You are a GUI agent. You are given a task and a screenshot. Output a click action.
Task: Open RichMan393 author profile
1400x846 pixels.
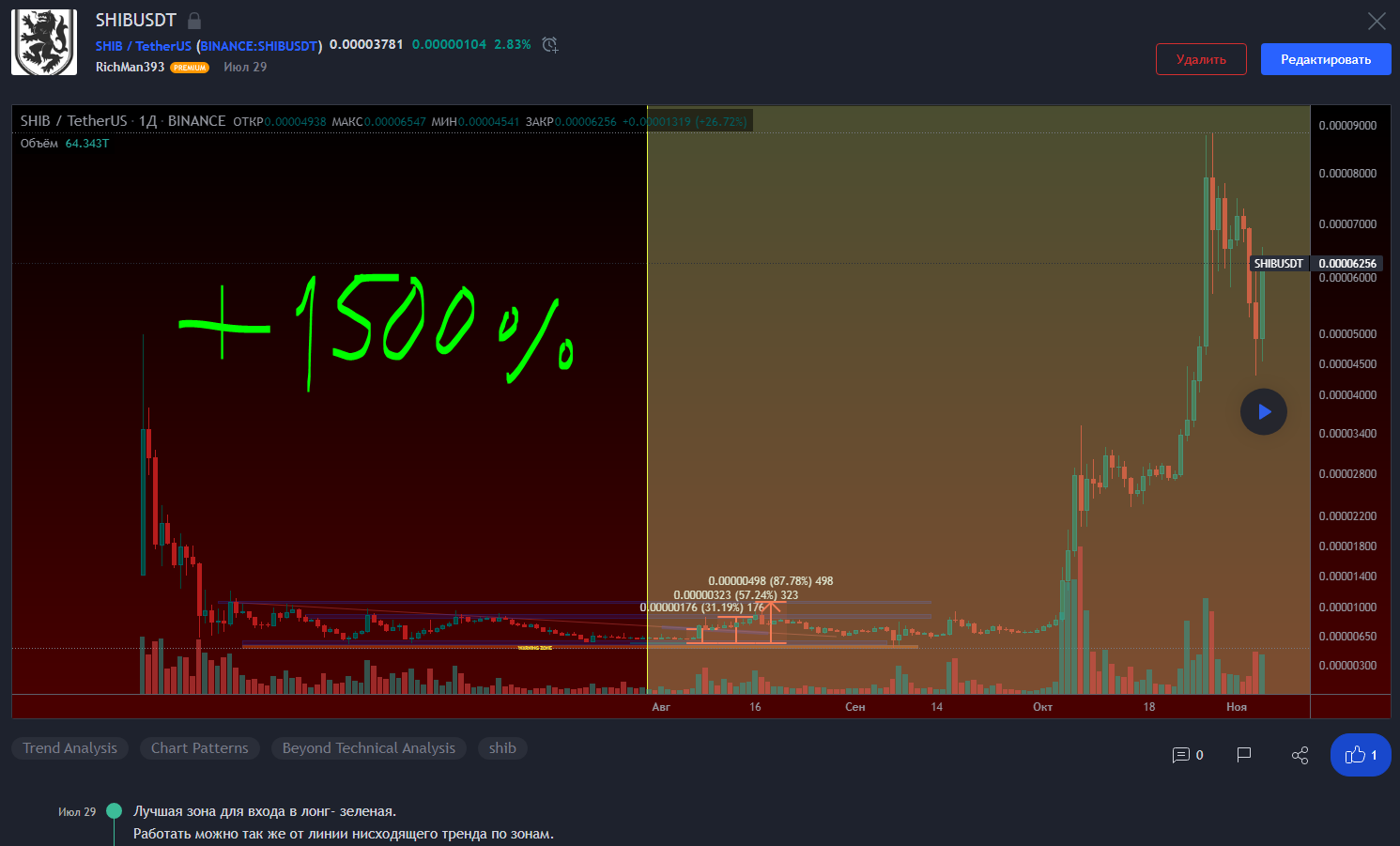click(130, 68)
